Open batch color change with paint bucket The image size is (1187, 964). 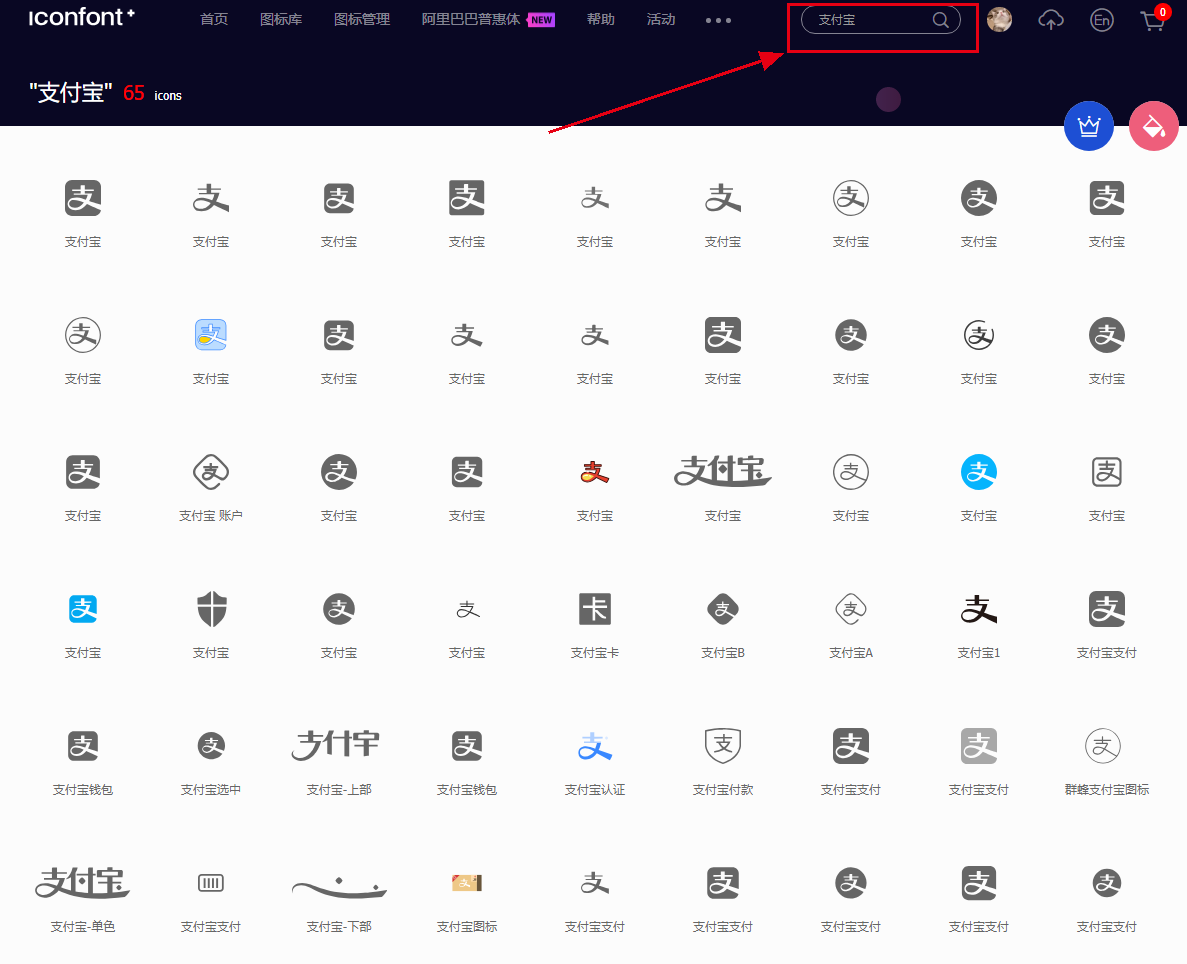click(x=1153, y=126)
